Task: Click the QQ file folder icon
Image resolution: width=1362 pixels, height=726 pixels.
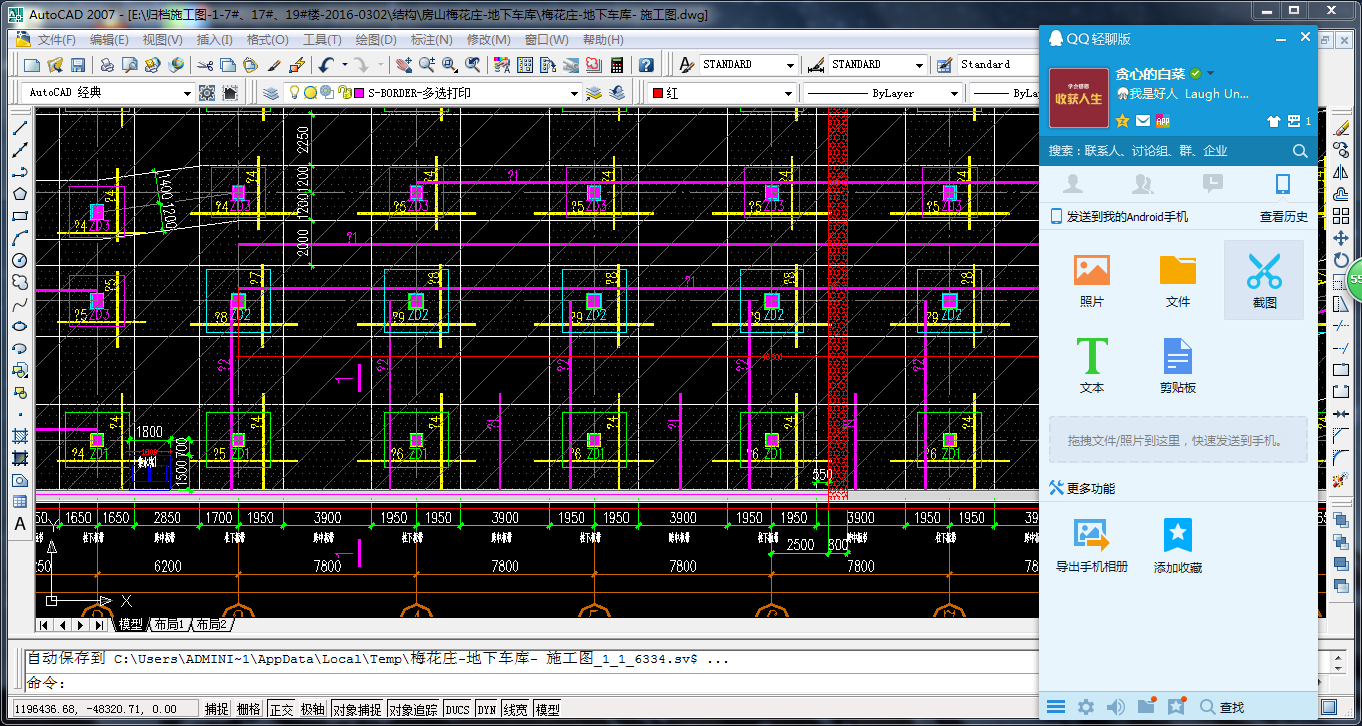Action: (x=1178, y=271)
